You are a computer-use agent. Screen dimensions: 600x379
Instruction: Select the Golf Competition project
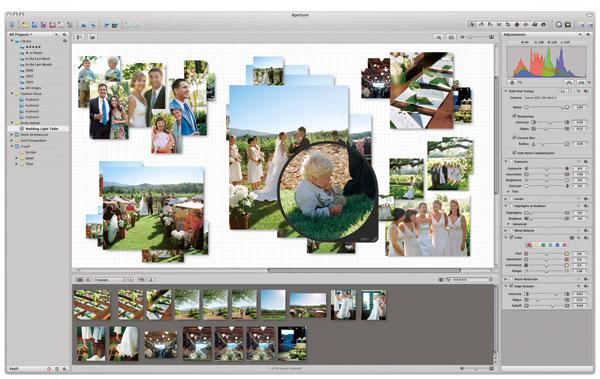[x=33, y=140]
